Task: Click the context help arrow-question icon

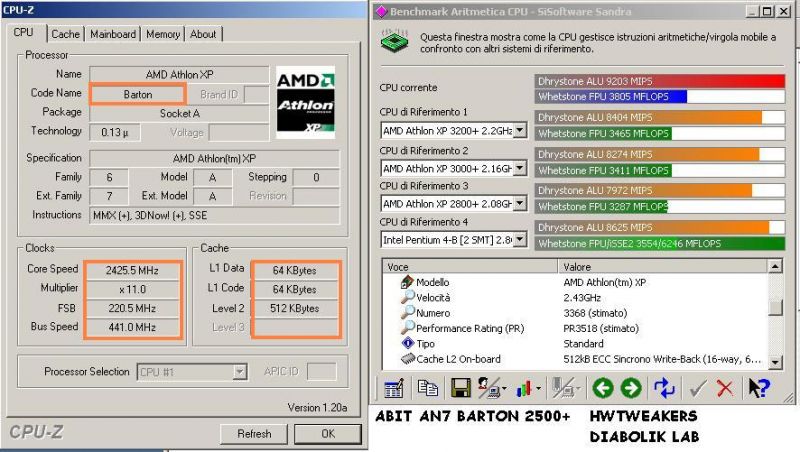Action: 759,389
